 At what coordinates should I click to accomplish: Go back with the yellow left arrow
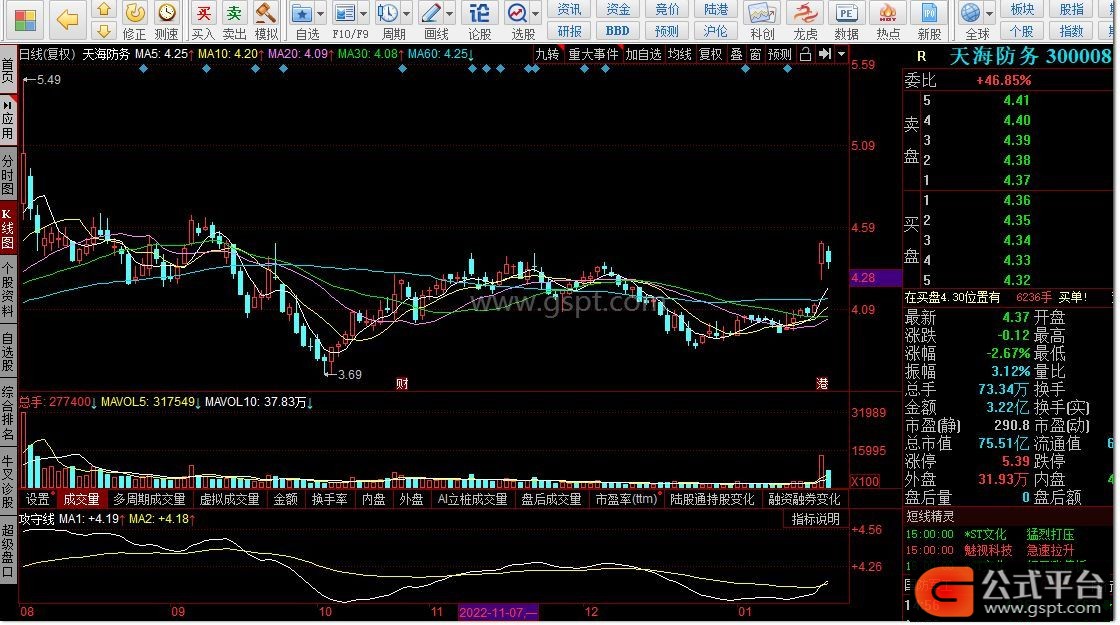click(66, 19)
